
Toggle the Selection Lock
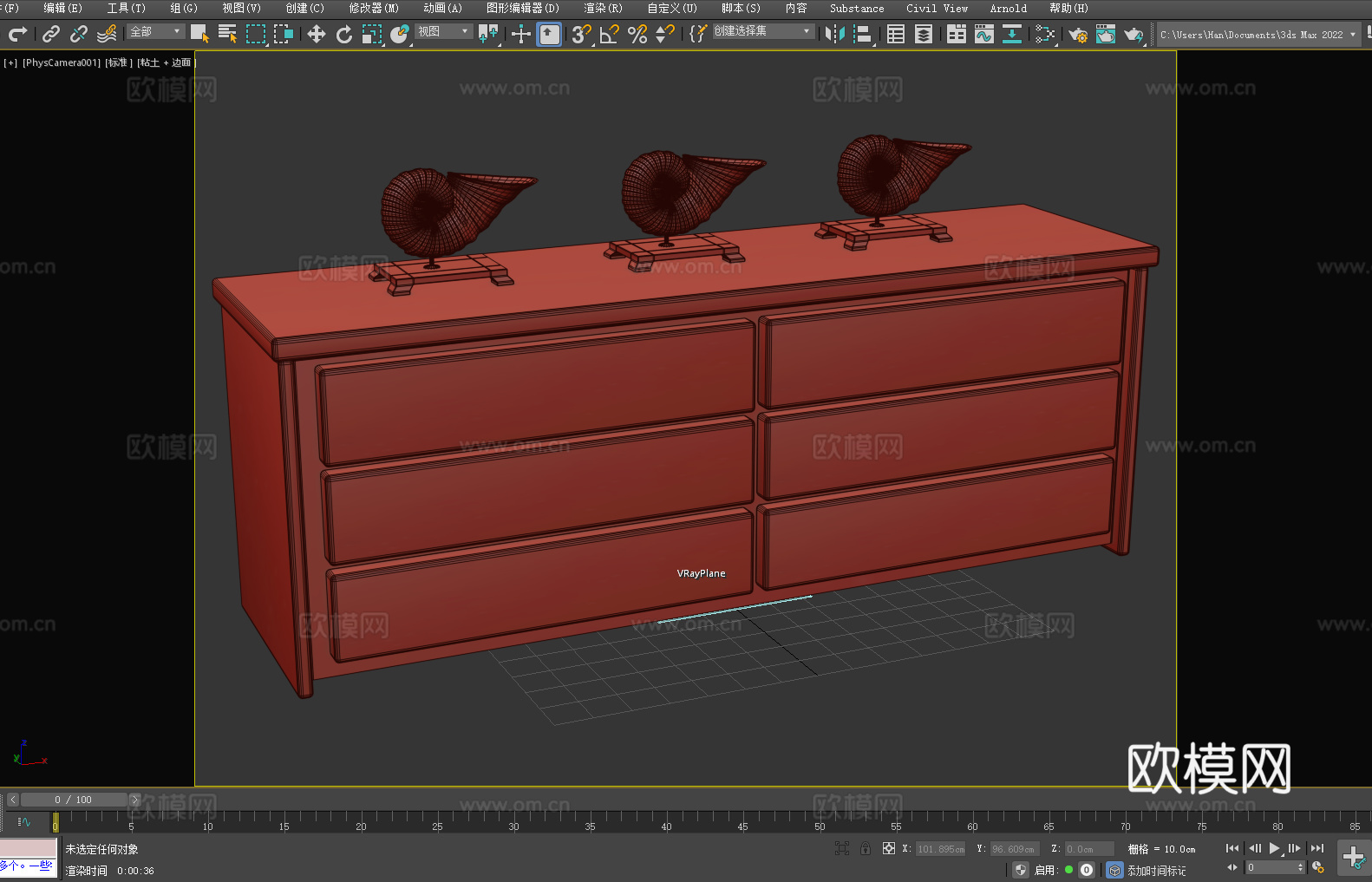point(866,848)
